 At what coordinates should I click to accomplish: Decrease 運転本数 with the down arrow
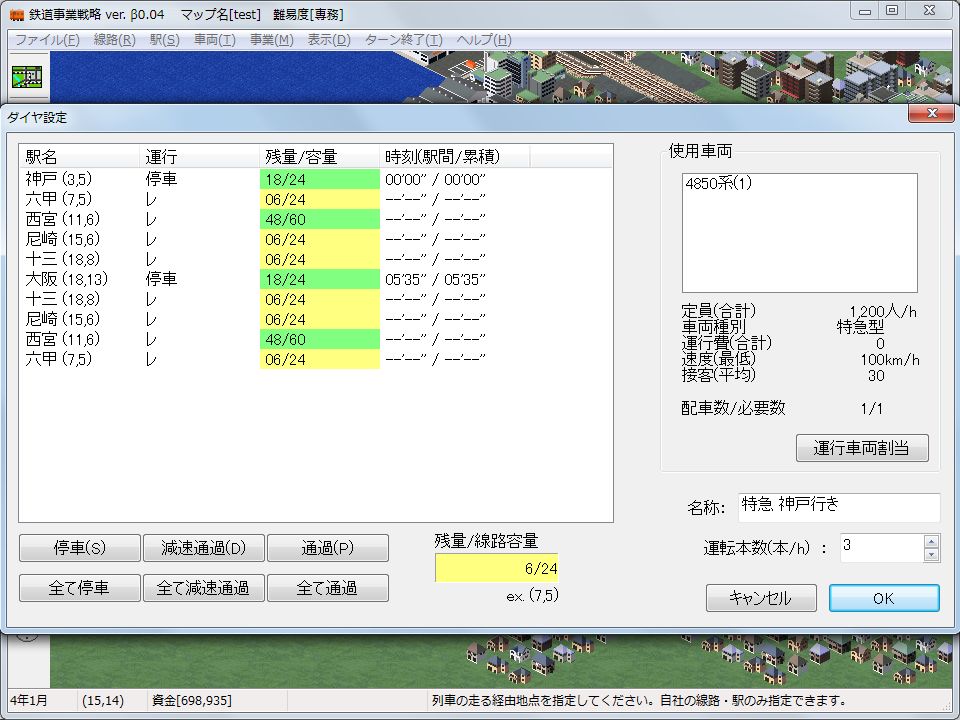pos(931,554)
